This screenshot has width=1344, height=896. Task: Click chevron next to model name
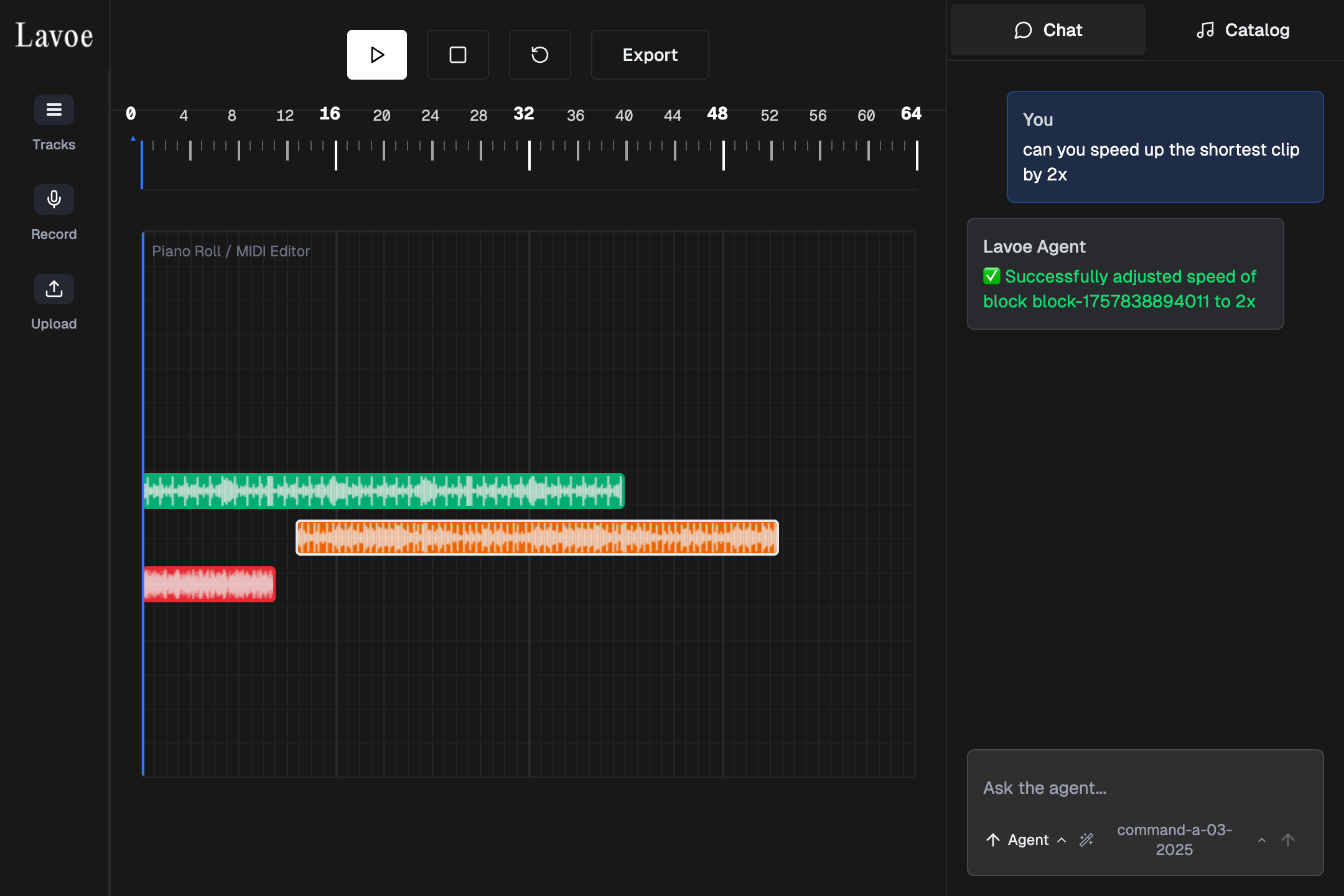click(x=1262, y=840)
